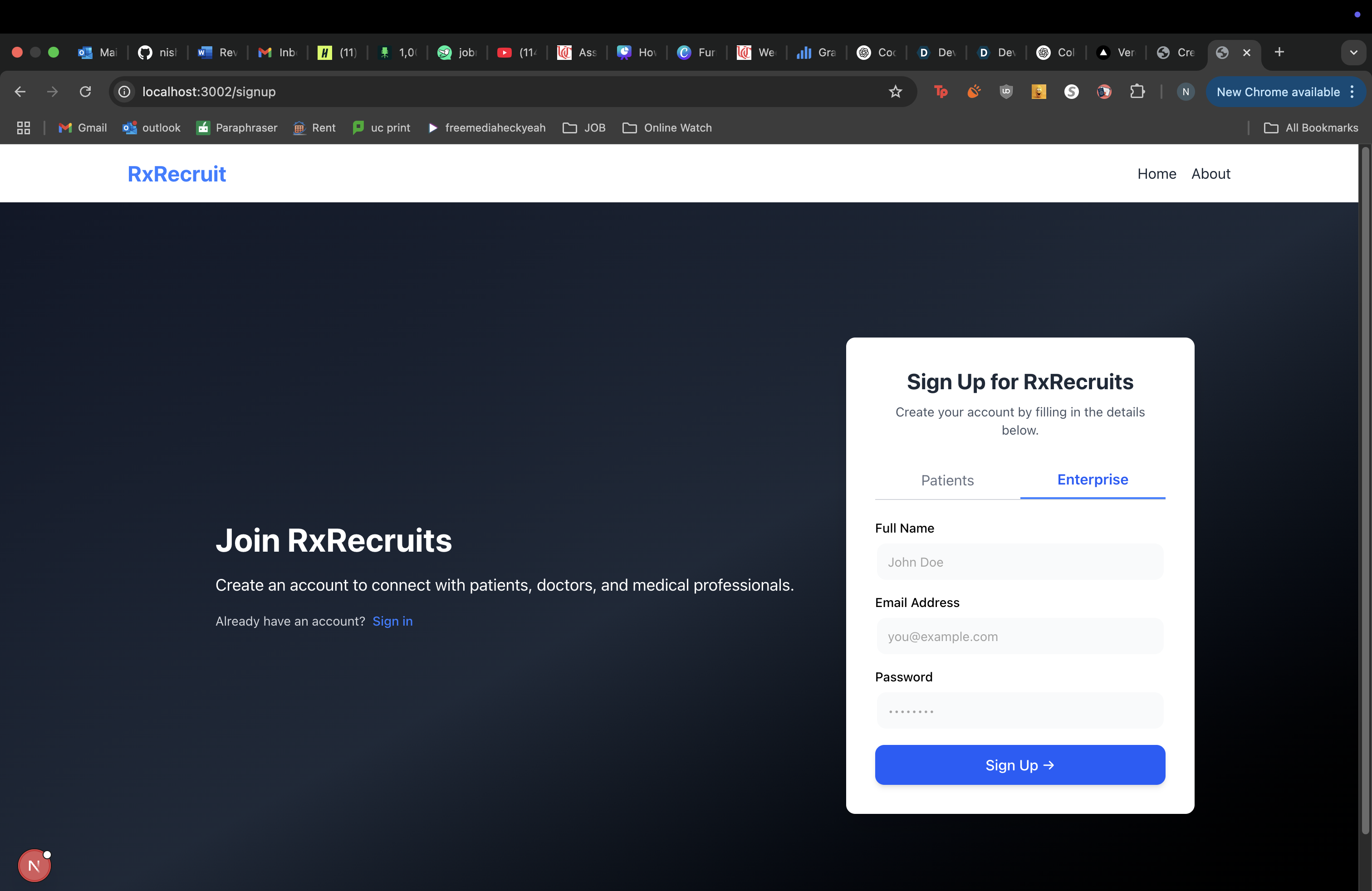
Task: Go back with the back arrow
Action: (x=20, y=92)
